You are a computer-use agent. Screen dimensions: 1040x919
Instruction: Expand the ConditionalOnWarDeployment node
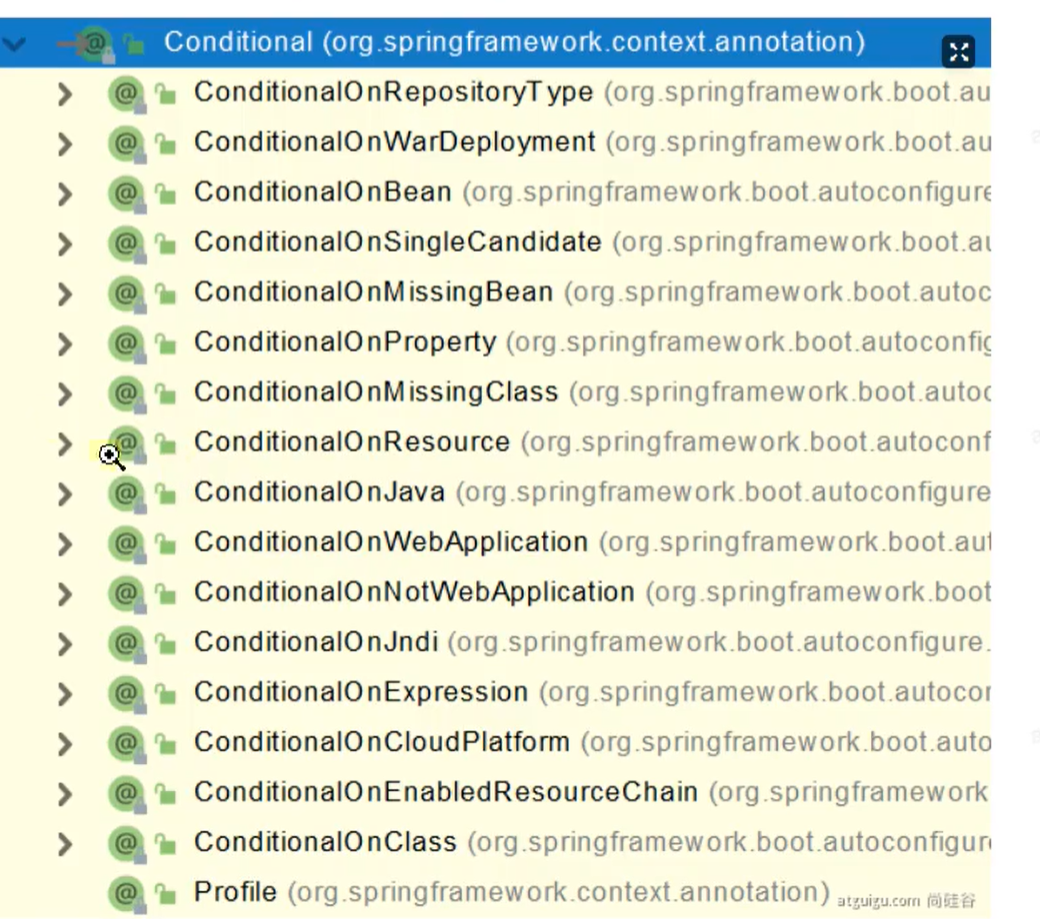click(64, 144)
